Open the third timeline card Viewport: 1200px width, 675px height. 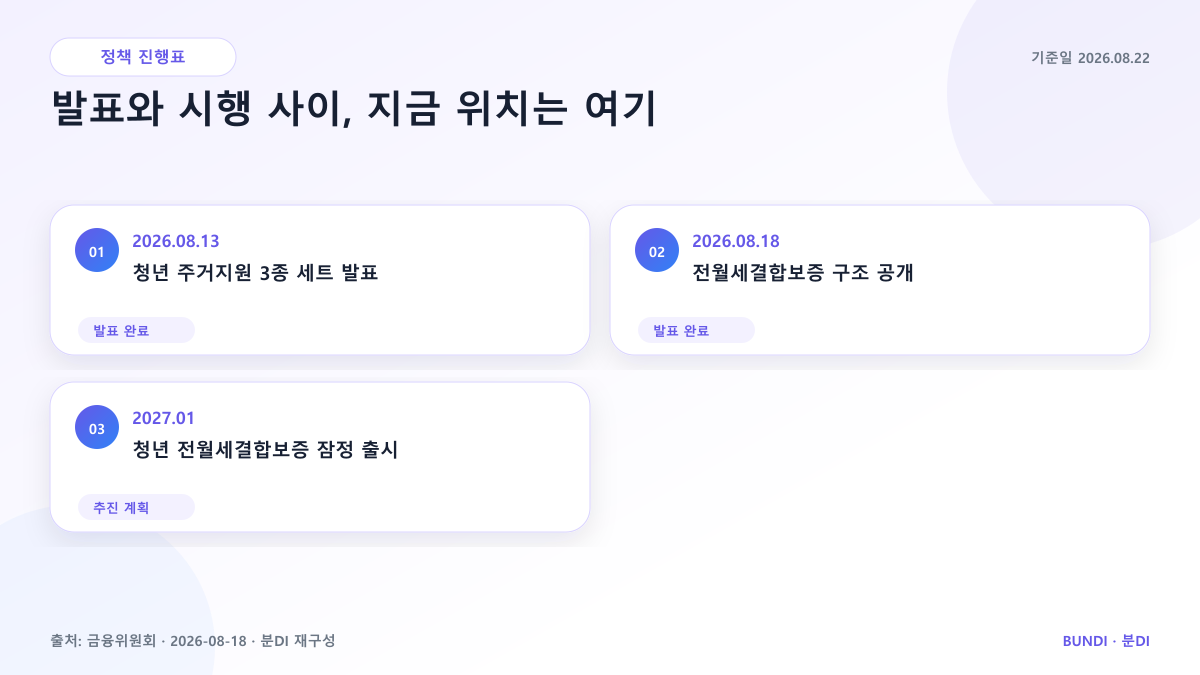[x=320, y=457]
